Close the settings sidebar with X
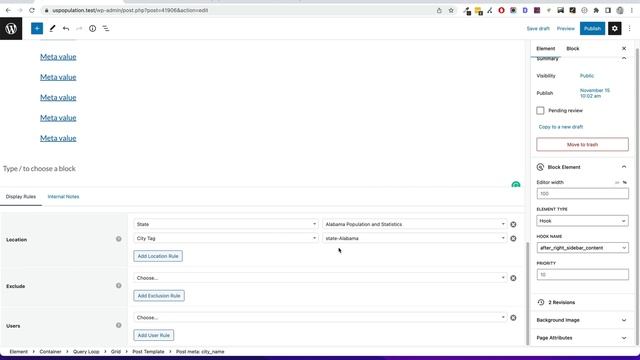The image size is (640, 360). coord(624,49)
